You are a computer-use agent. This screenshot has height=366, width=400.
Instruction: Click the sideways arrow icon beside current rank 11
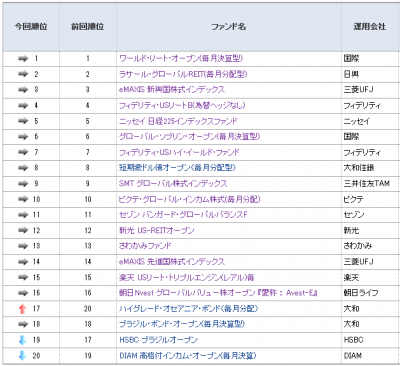(x=23, y=215)
